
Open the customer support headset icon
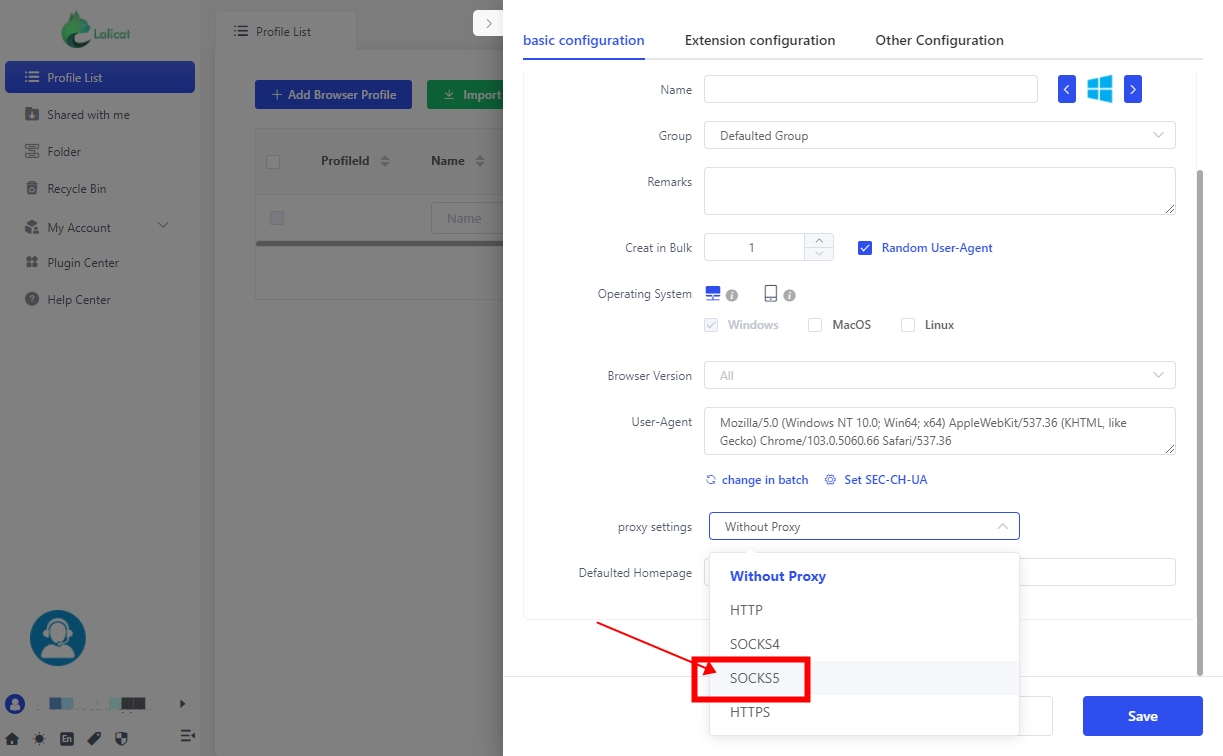(x=58, y=638)
